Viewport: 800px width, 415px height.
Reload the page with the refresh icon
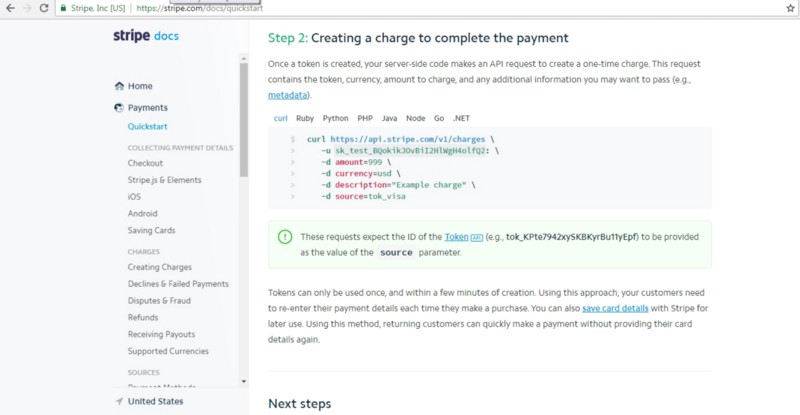pos(44,7)
